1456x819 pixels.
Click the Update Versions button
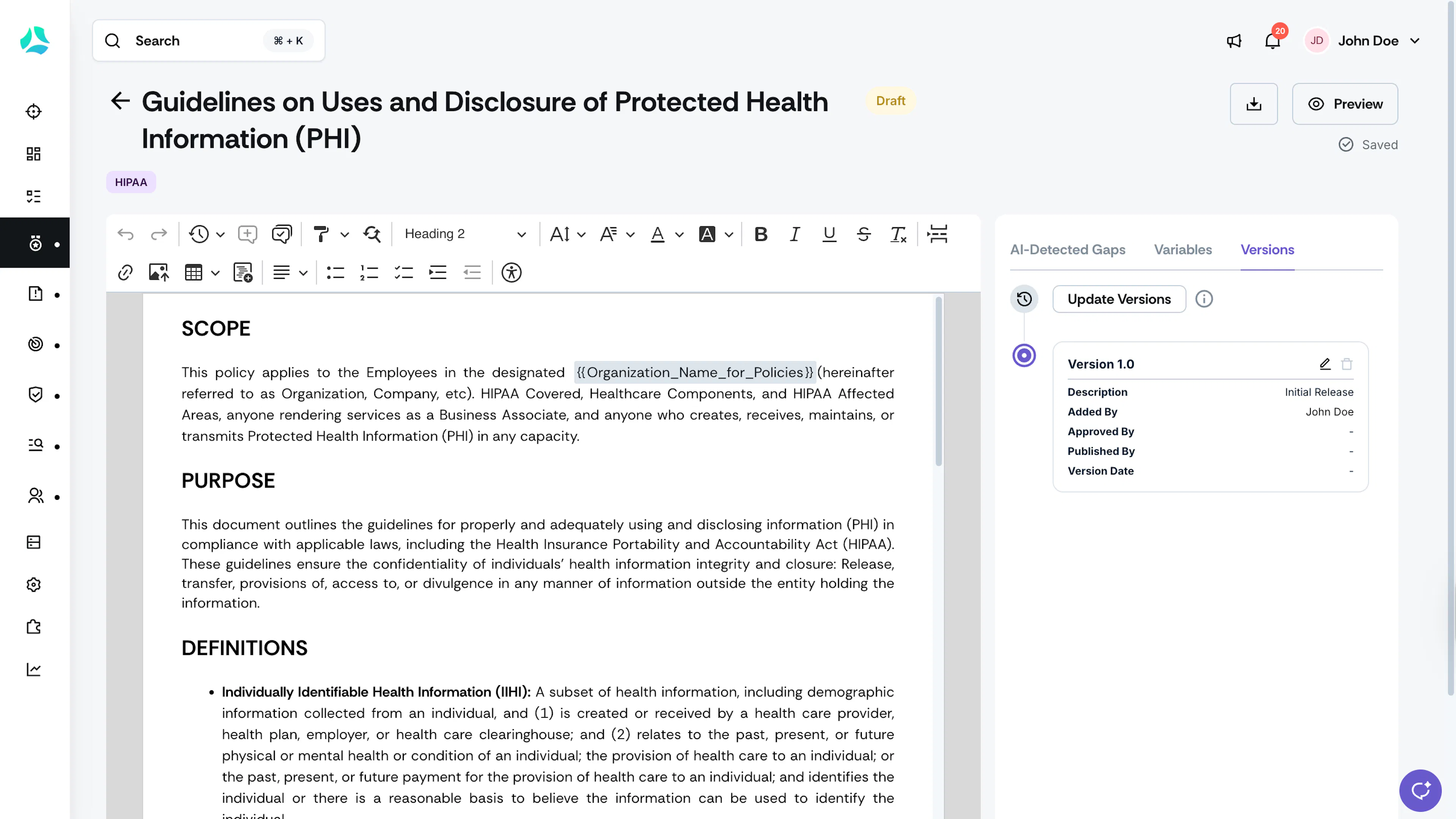click(1119, 299)
